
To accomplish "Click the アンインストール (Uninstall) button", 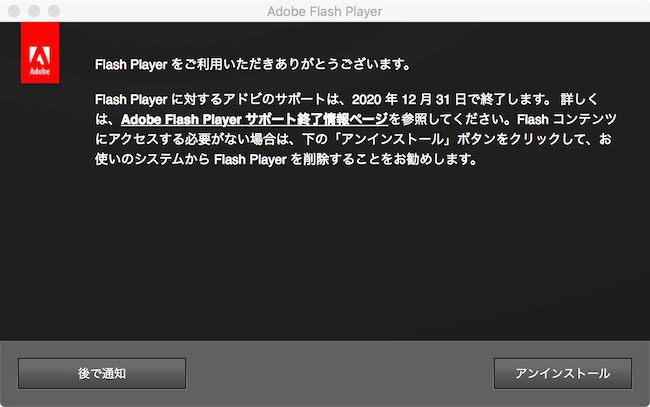I will tap(563, 373).
